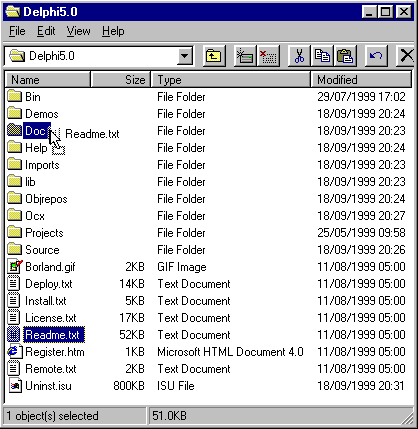Click the Undo arrow toolbar icon
Image resolution: width=418 pixels, height=429 pixels.
(x=376, y=56)
